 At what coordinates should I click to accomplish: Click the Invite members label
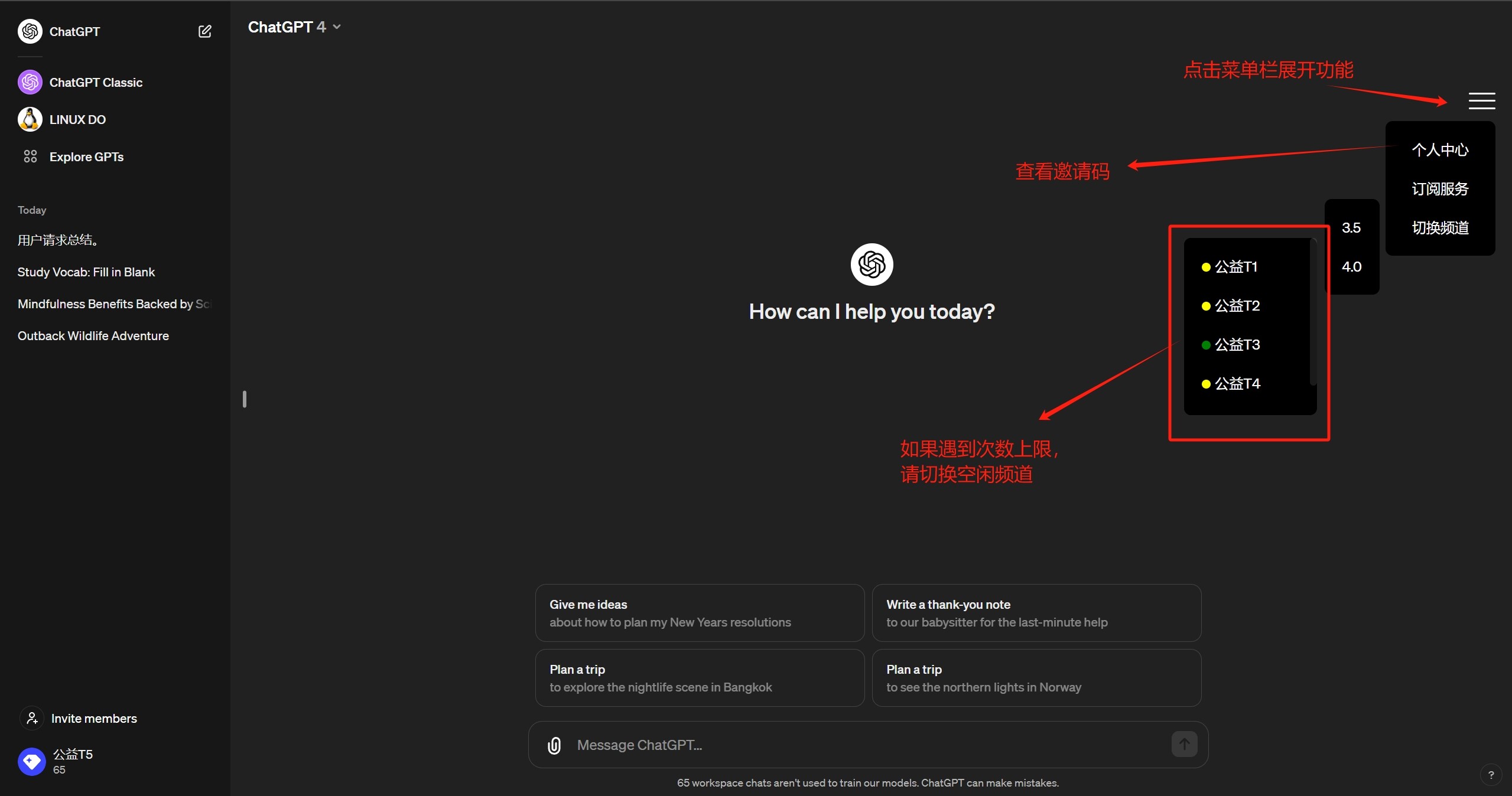tap(94, 719)
